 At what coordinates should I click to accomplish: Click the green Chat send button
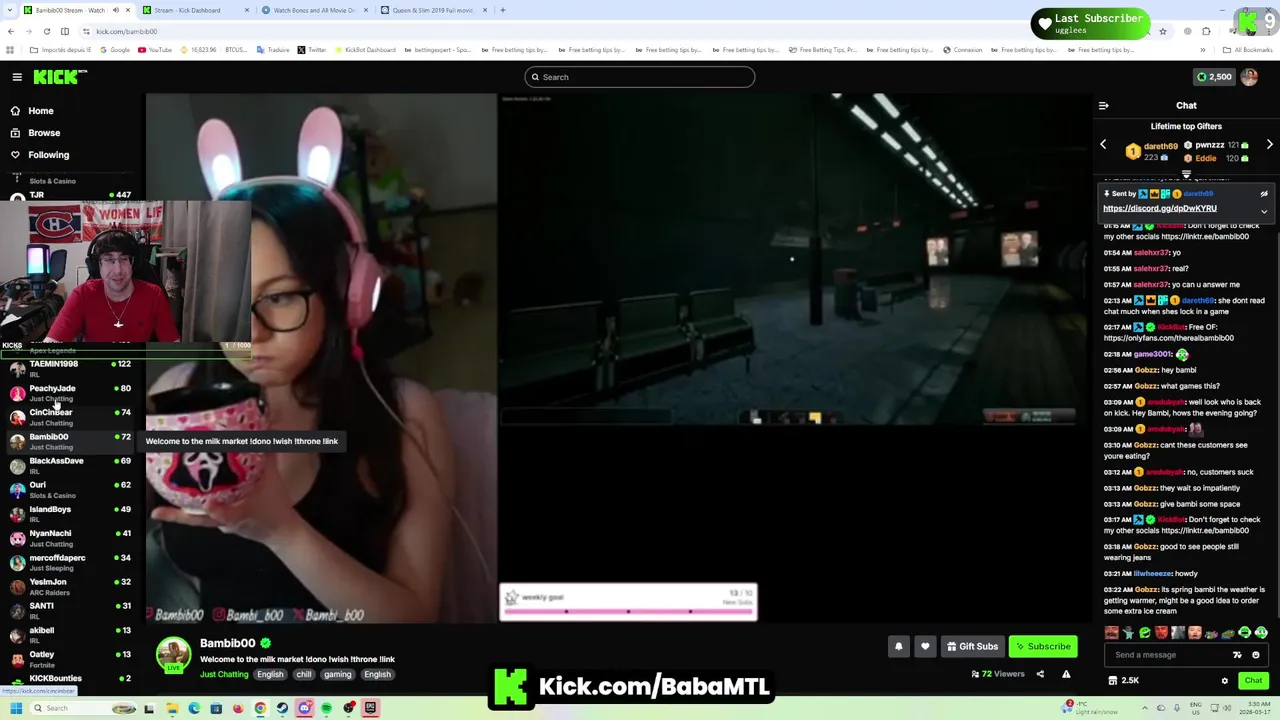tap(1253, 681)
